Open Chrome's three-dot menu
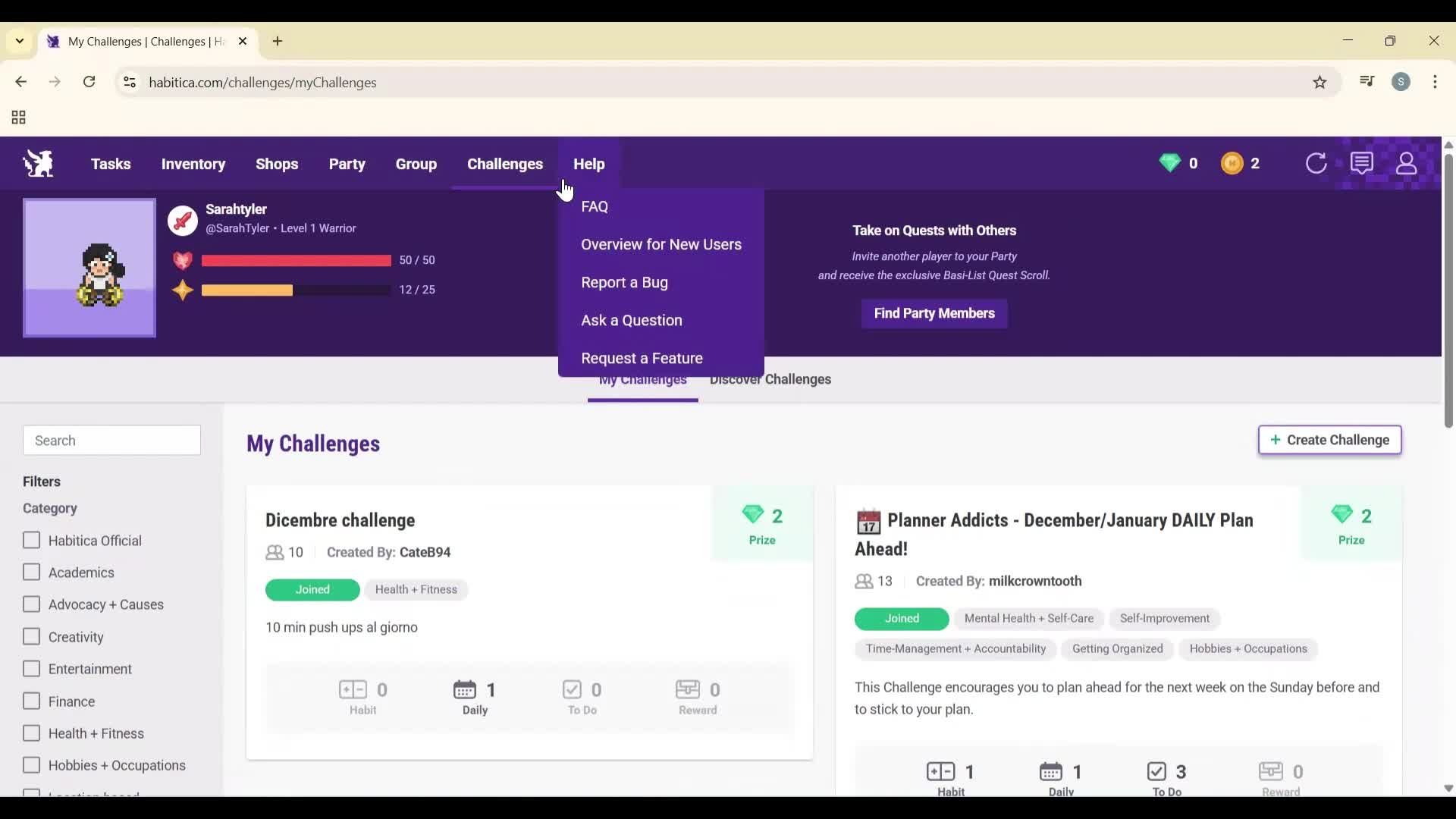The height and width of the screenshot is (819, 1456). pyautogui.click(x=1436, y=82)
